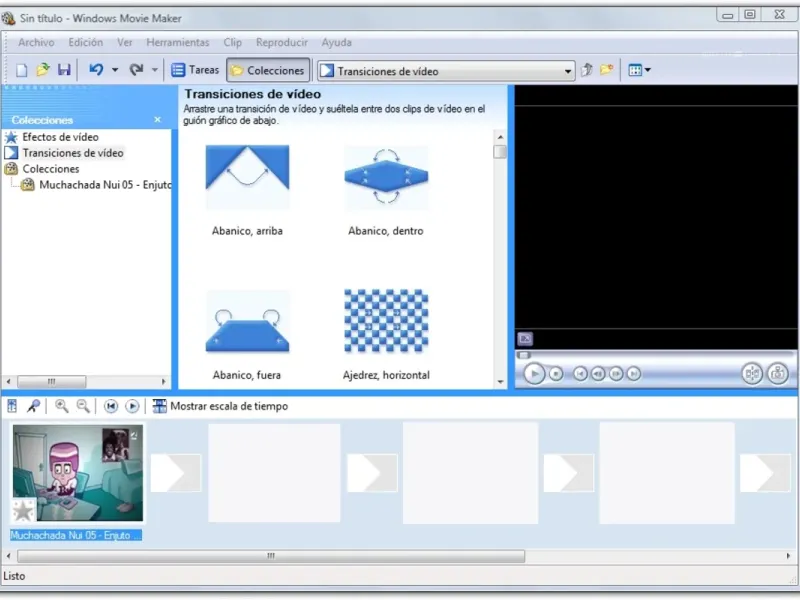Open the Clip menu
Viewport: 800px width, 600px height.
pos(232,42)
